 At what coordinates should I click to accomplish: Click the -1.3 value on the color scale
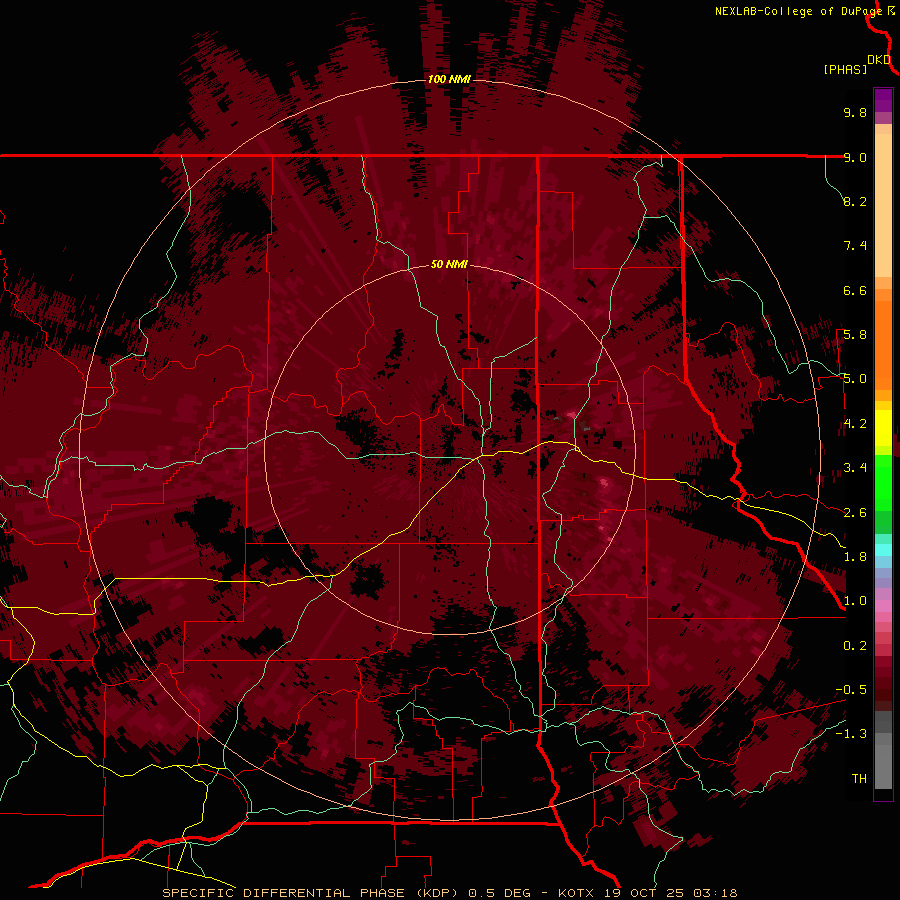pos(851,734)
